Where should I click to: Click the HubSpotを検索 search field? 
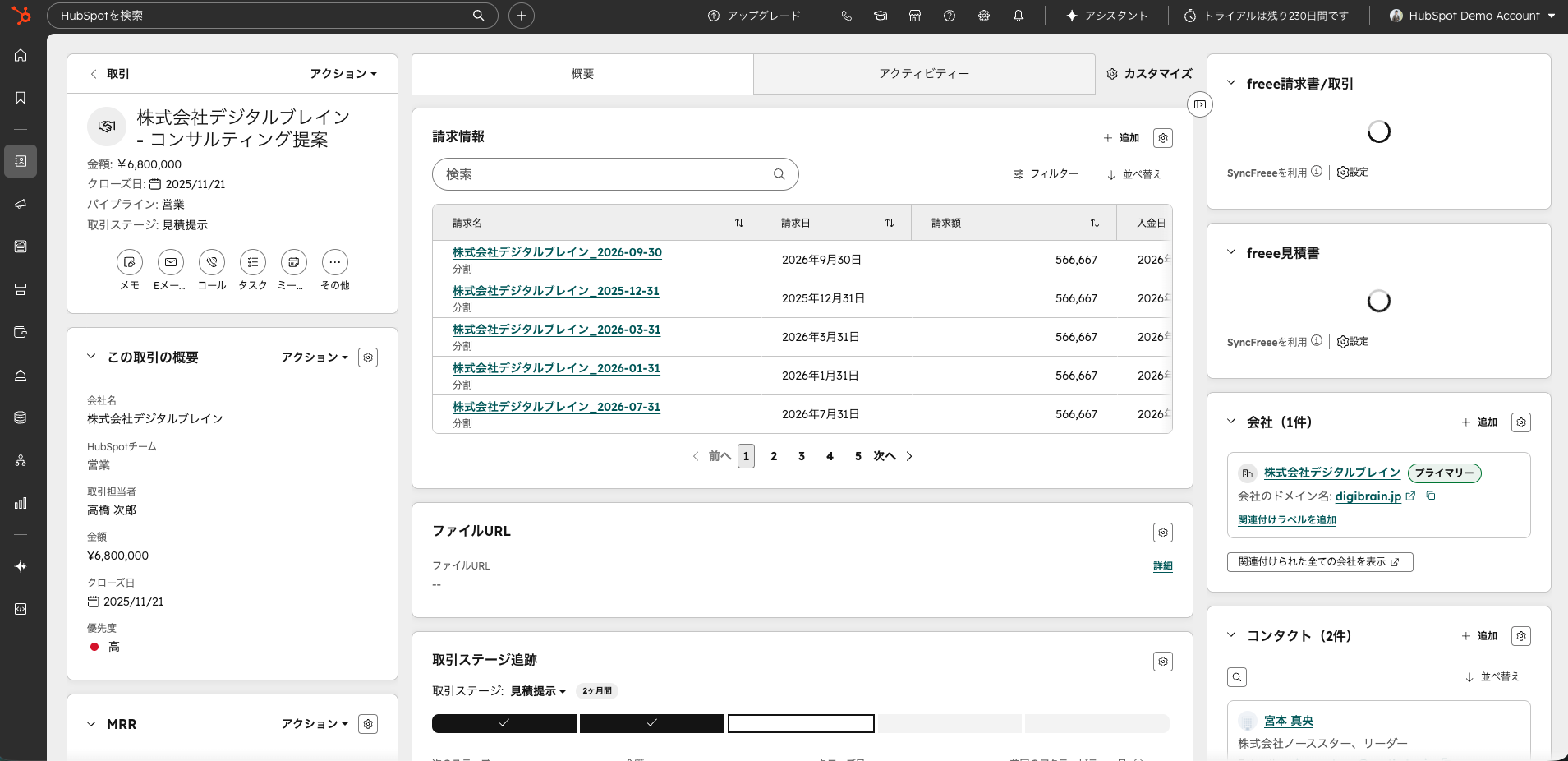coord(273,16)
